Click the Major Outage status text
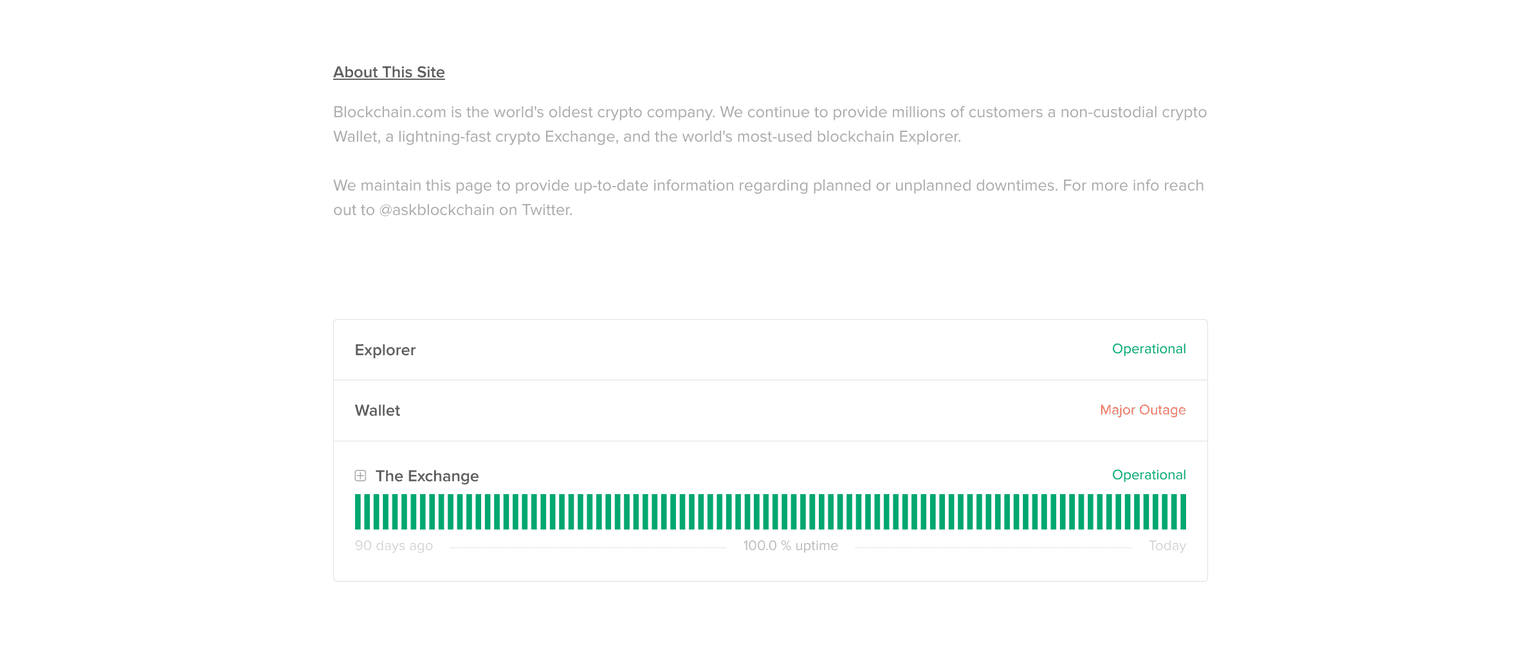This screenshot has width=1536, height=648. click(1142, 410)
